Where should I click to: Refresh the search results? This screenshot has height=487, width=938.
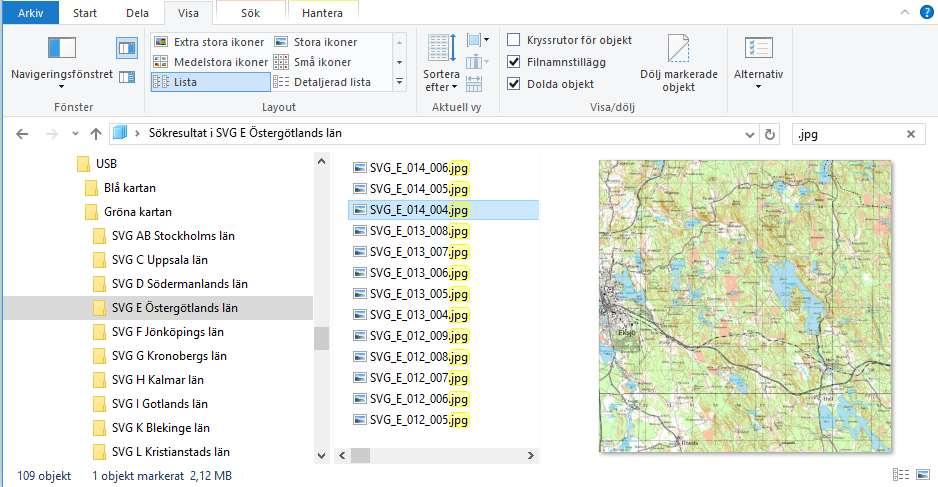[x=770, y=135]
